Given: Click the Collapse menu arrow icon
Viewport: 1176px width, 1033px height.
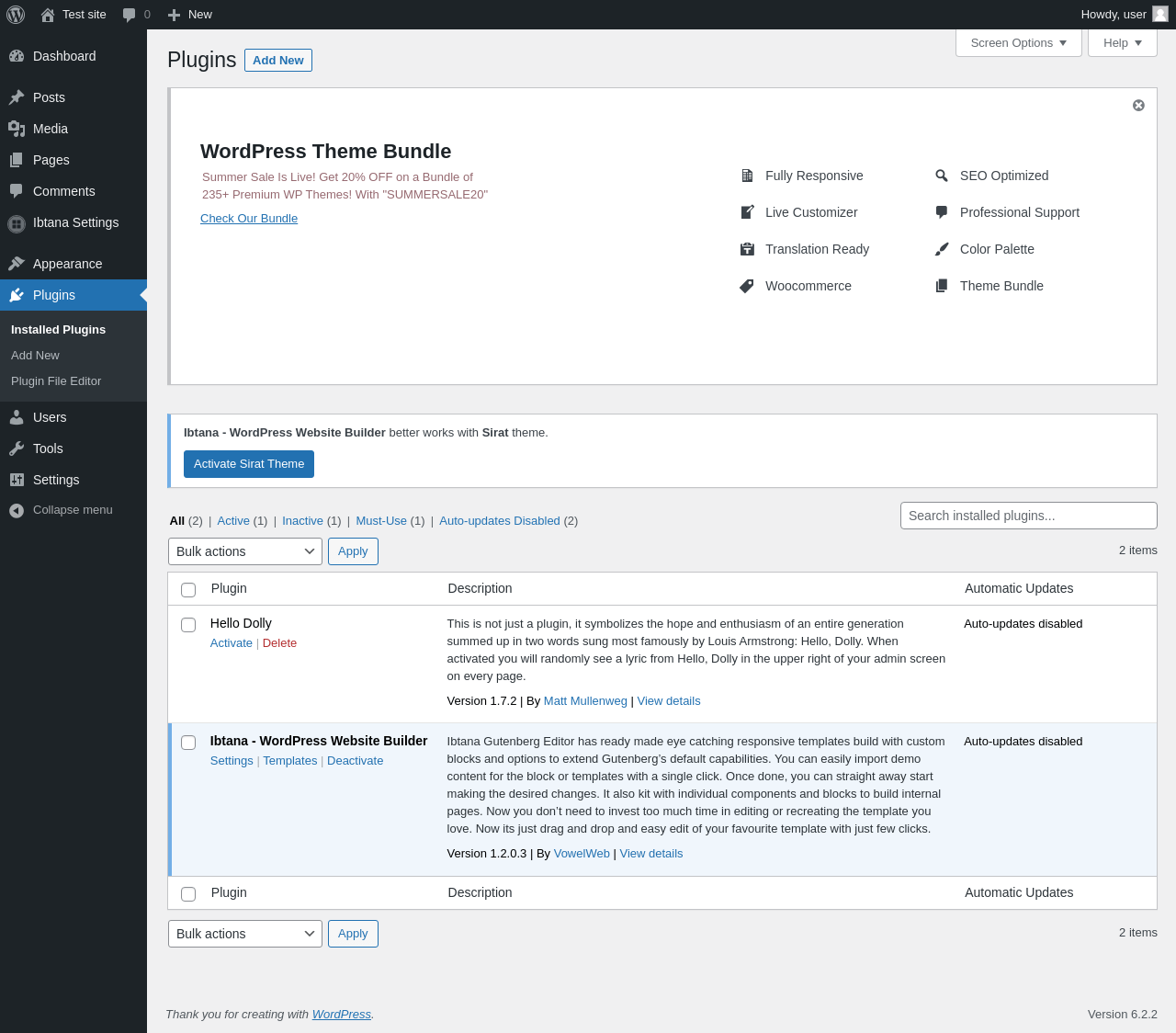Looking at the screenshot, I should click(x=17, y=510).
